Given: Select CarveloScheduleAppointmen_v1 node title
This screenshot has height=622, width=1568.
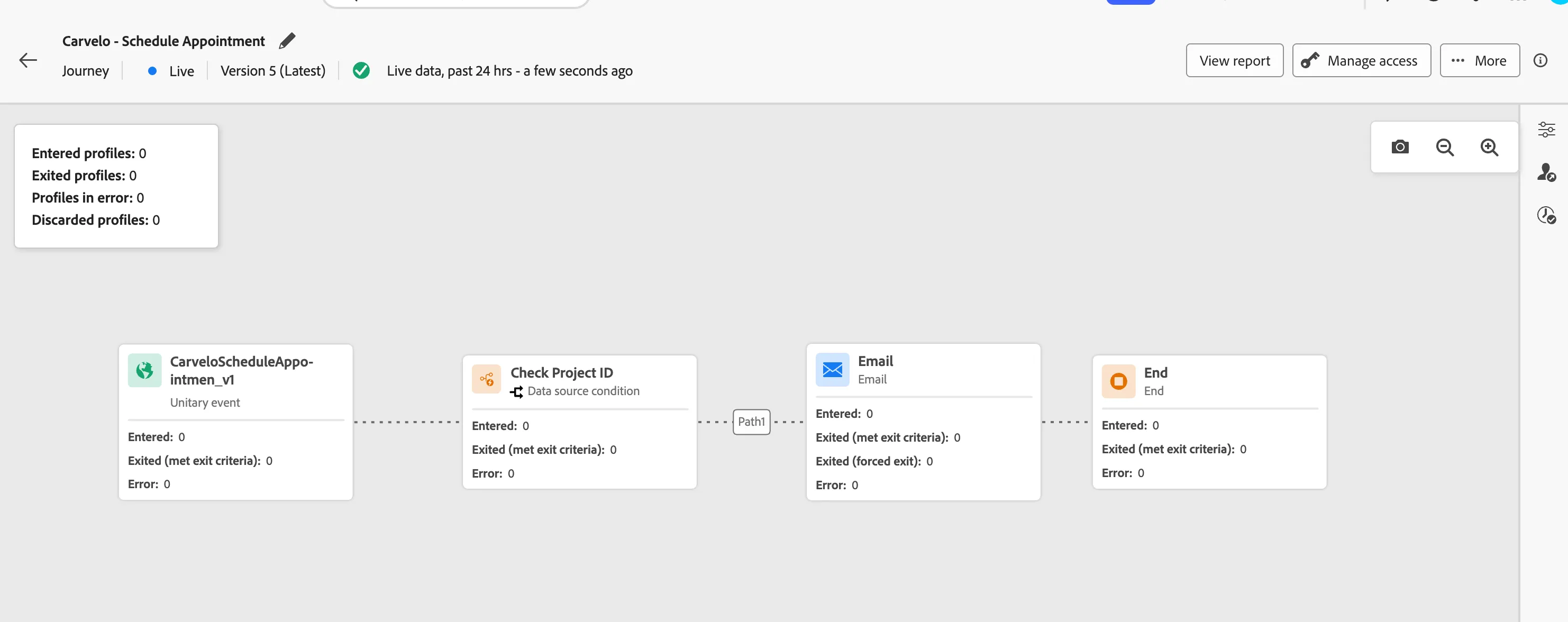Looking at the screenshot, I should 242,370.
